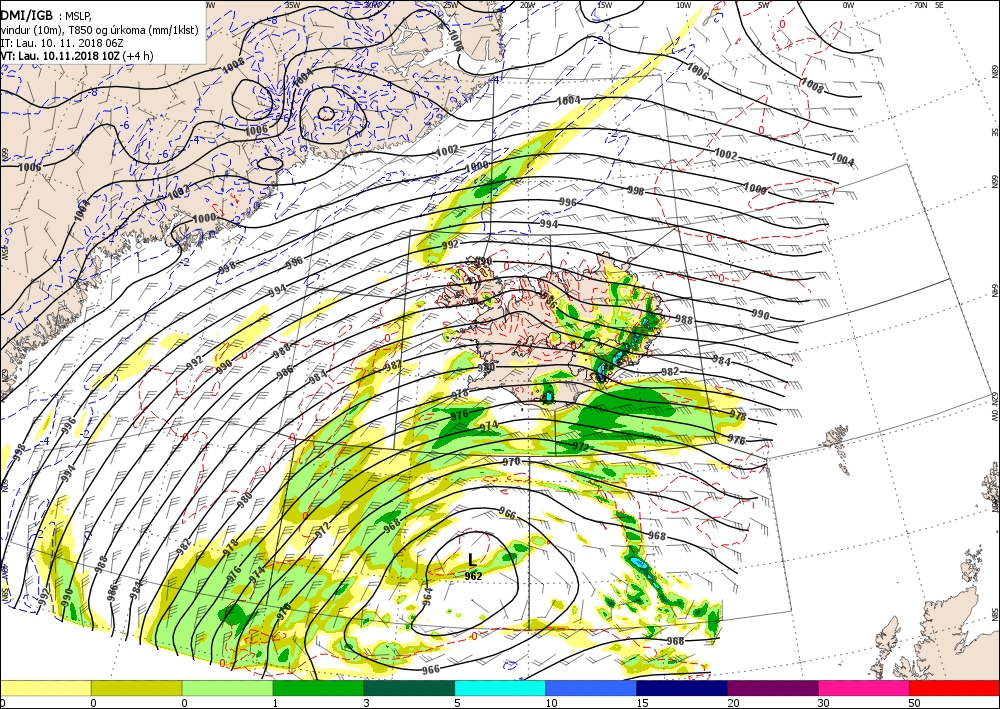This screenshot has height=709, width=1000.
Task: Select the light green legend swatch
Action: coord(228,688)
